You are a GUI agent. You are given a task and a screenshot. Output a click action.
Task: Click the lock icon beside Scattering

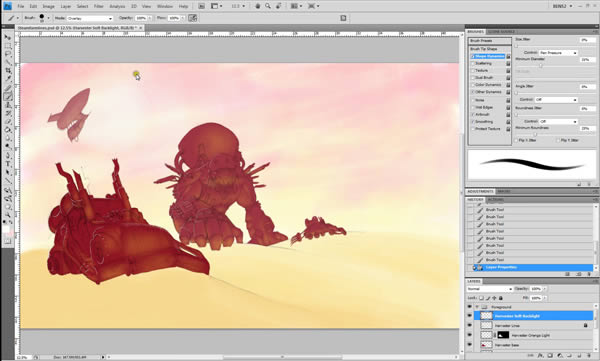[508, 64]
